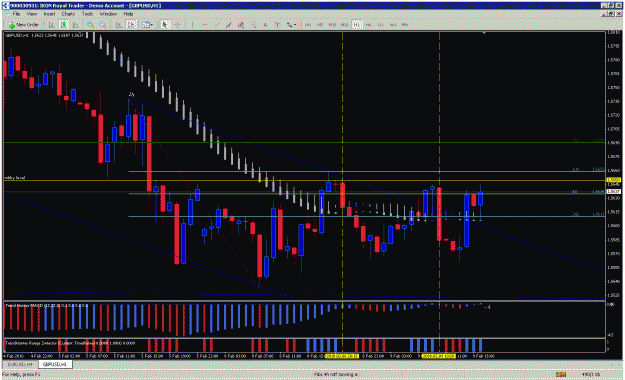This screenshot has width=625, height=380.
Task: Switch timeframe to M1
Action: point(308,25)
